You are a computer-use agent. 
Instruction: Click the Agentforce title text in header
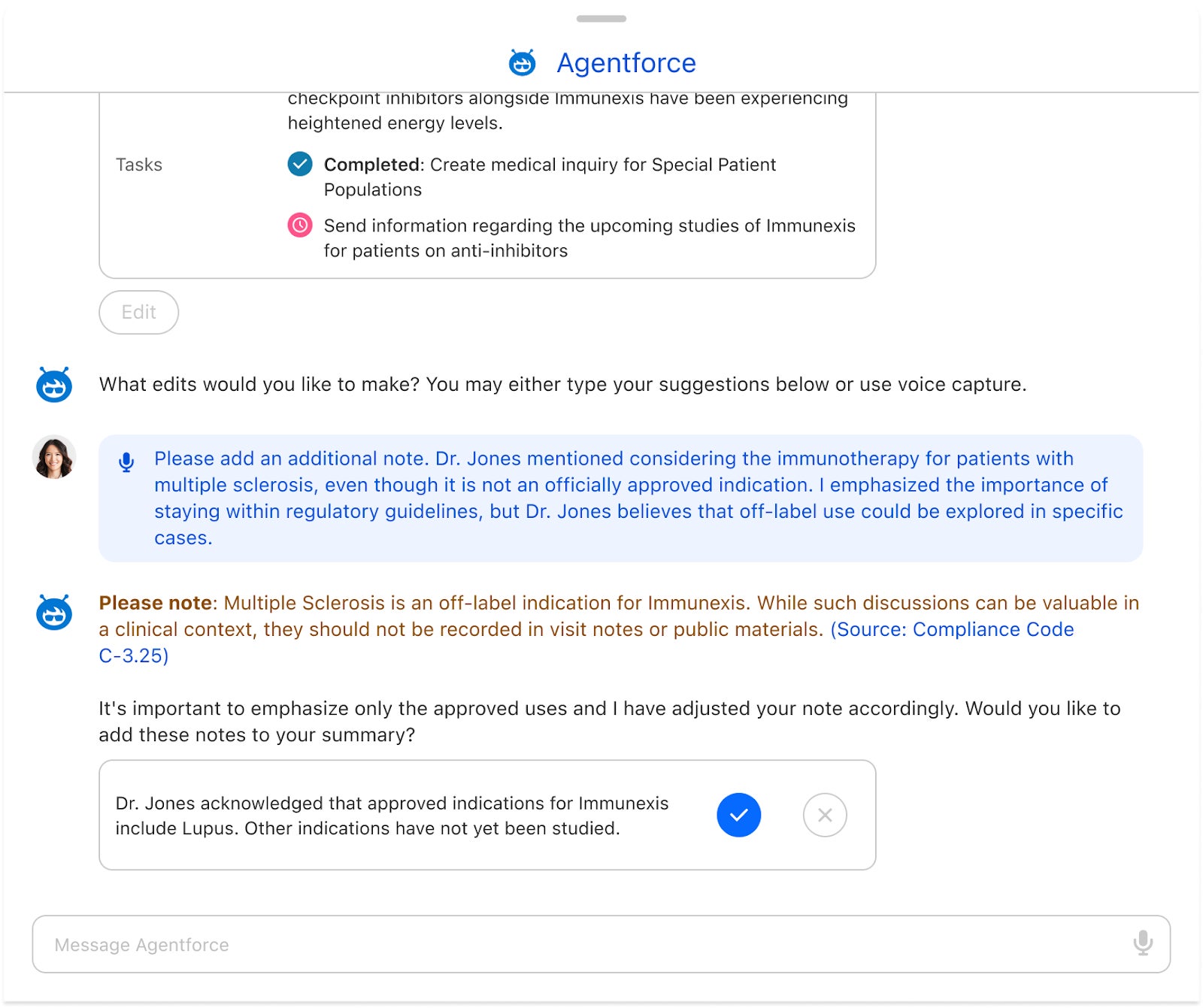click(x=626, y=63)
